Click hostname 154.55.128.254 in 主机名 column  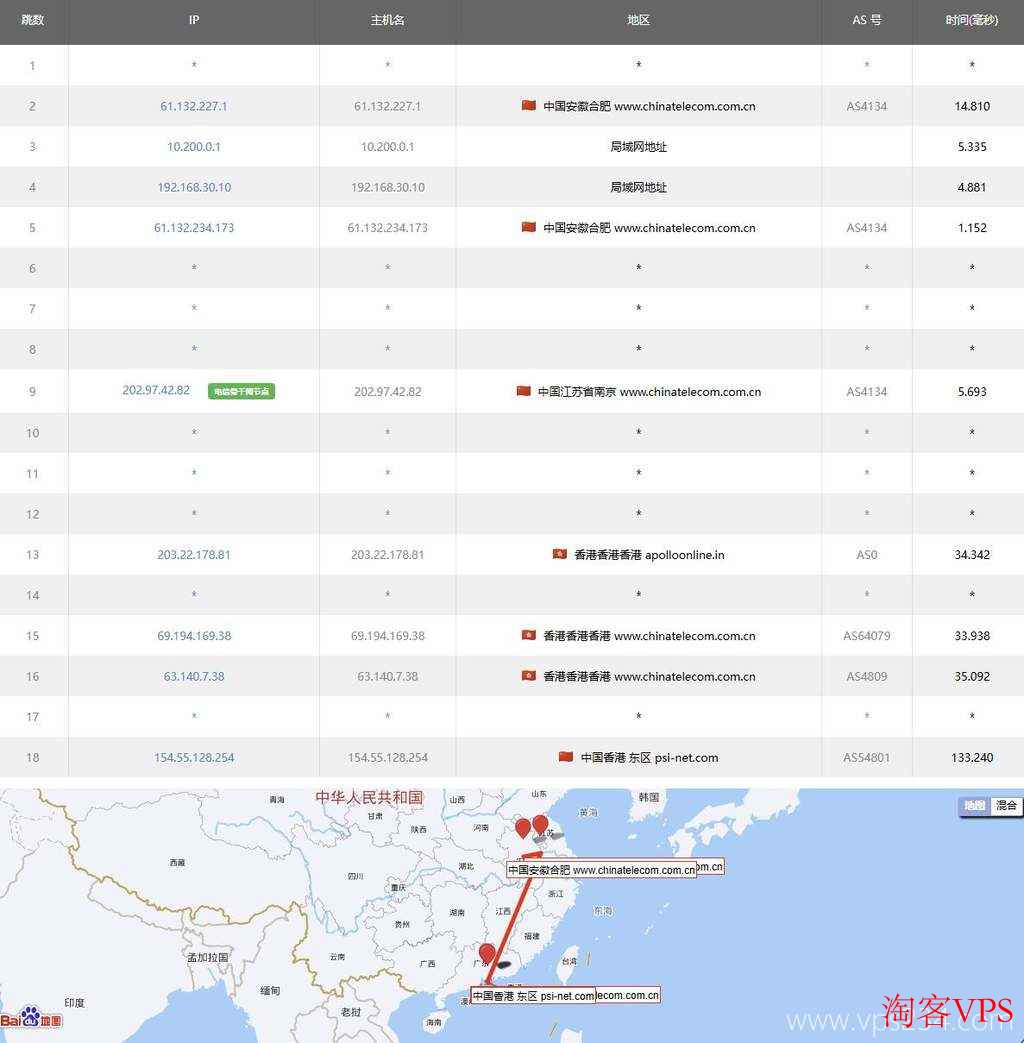tap(387, 757)
